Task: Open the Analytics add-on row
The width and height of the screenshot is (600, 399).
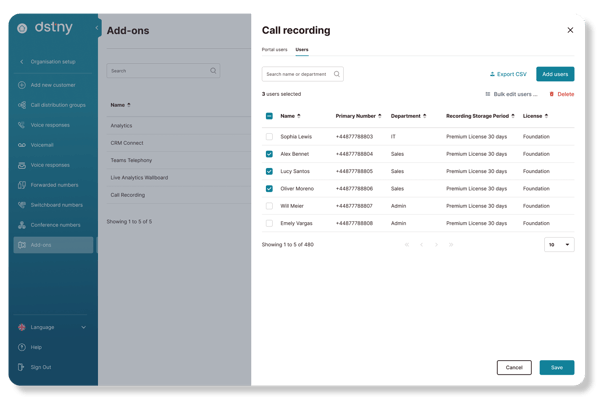Action: [179, 125]
